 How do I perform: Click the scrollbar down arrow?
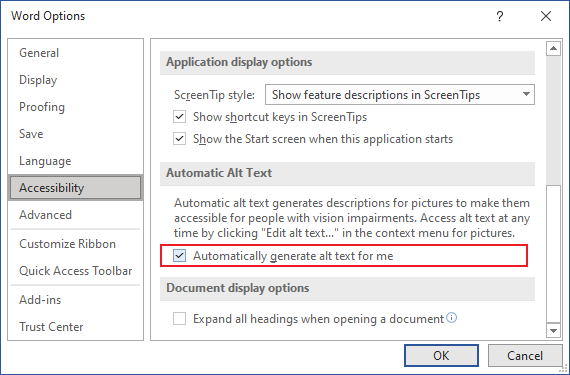click(553, 330)
